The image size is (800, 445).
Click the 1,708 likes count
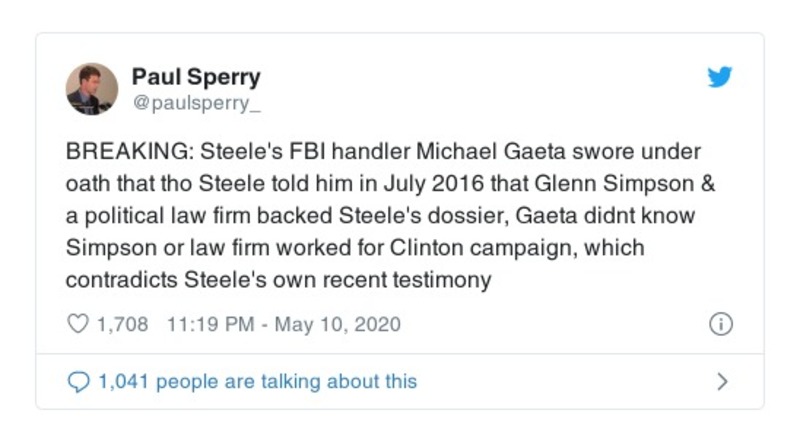click(x=123, y=324)
